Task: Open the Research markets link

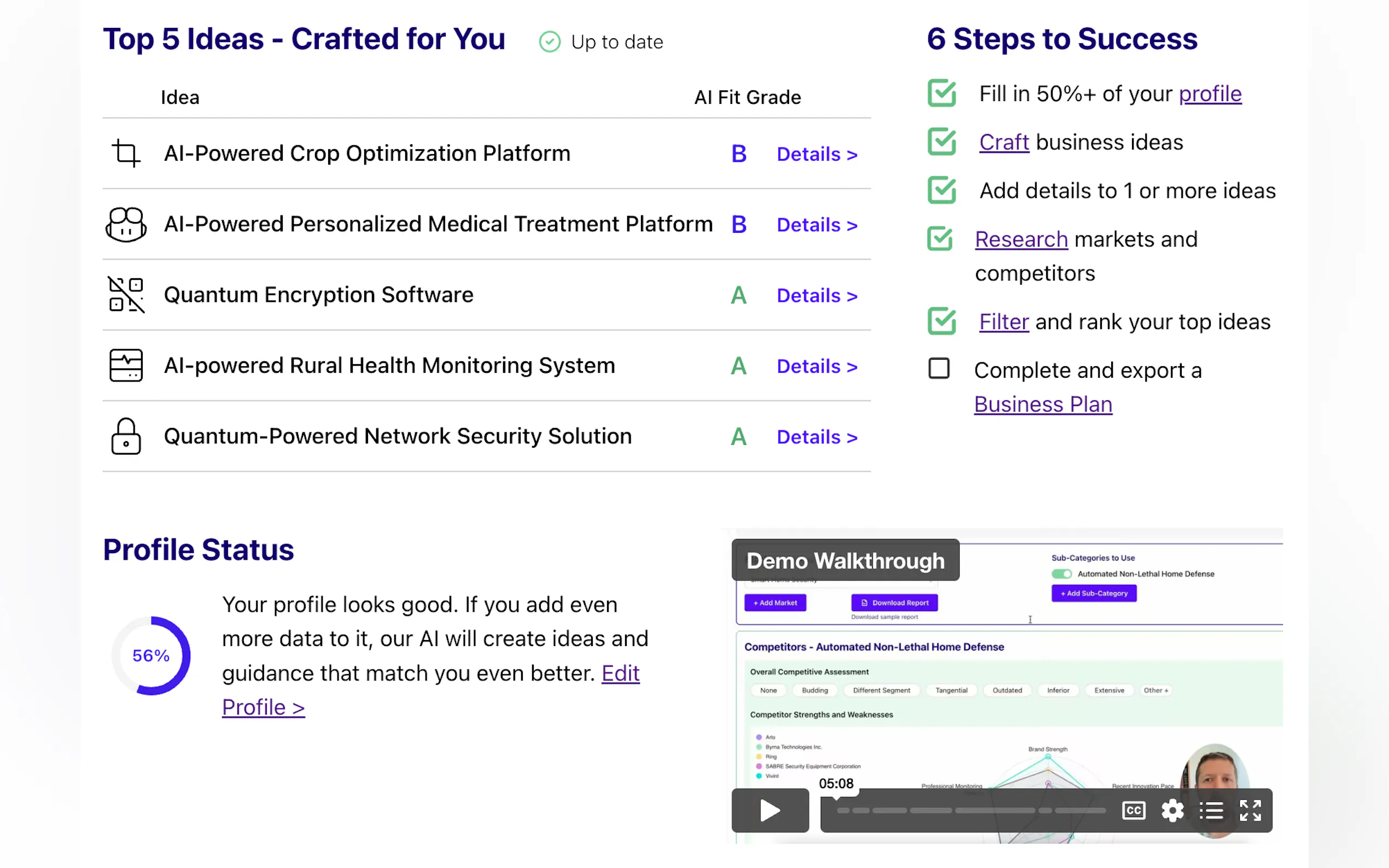Action: (1021, 239)
